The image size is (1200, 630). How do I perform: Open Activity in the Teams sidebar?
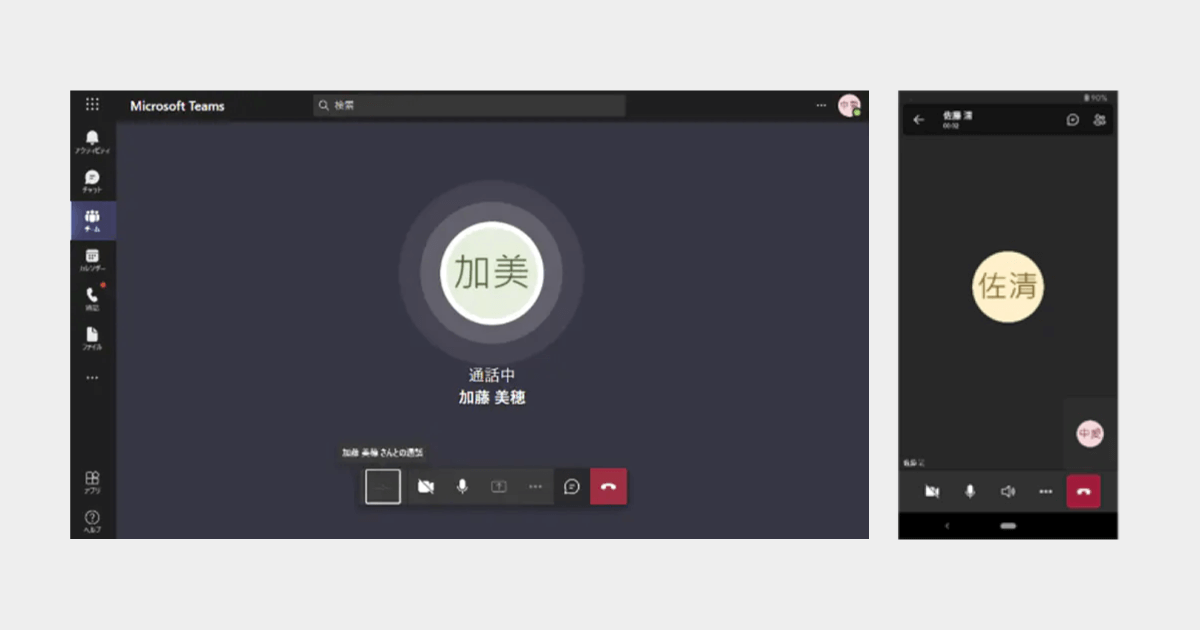click(92, 141)
